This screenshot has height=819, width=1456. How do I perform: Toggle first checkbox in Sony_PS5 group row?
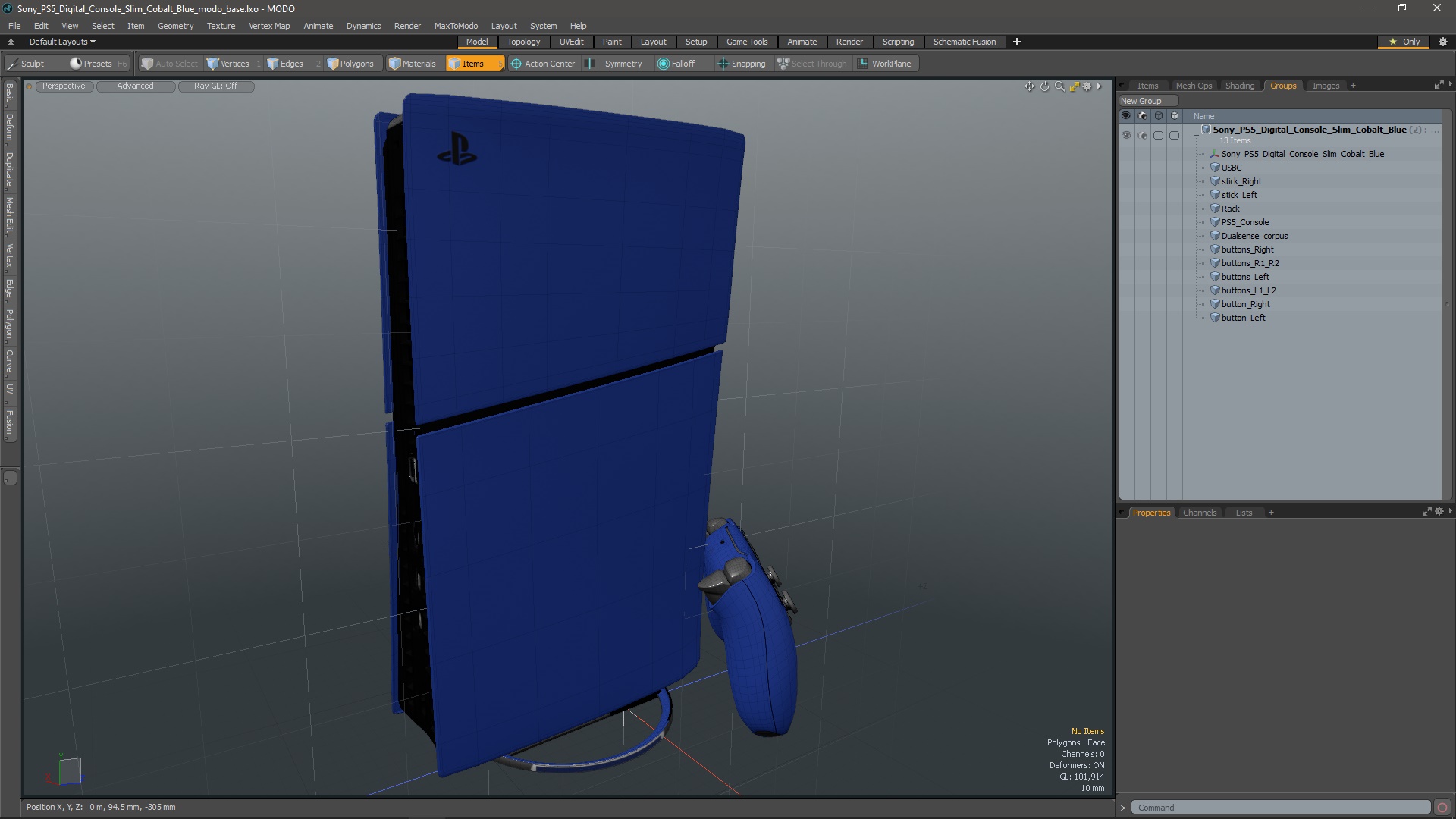click(1158, 135)
